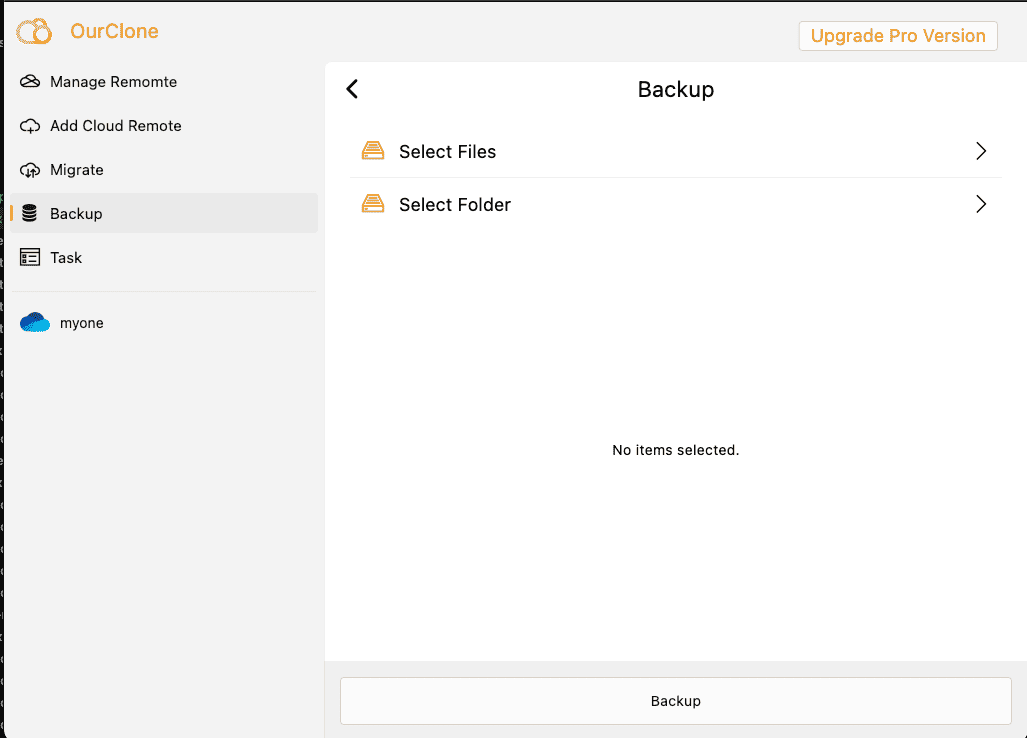Click the OurClone cloud logo icon
Image resolution: width=1027 pixels, height=738 pixels.
tap(34, 31)
